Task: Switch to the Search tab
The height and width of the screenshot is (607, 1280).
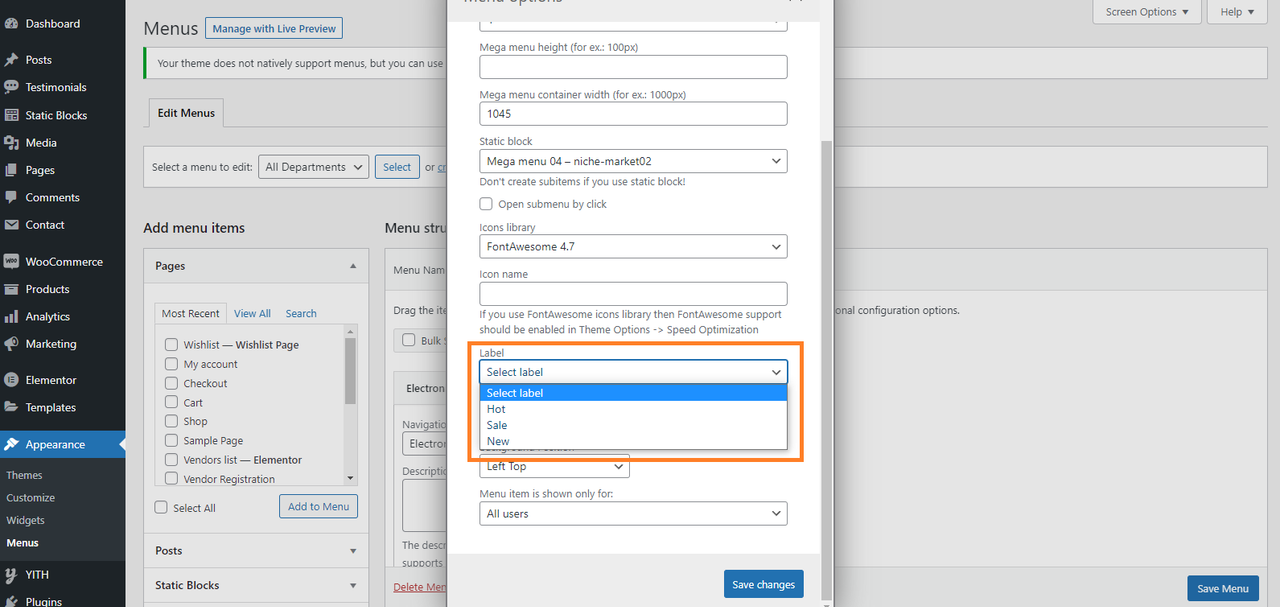Action: (x=301, y=313)
